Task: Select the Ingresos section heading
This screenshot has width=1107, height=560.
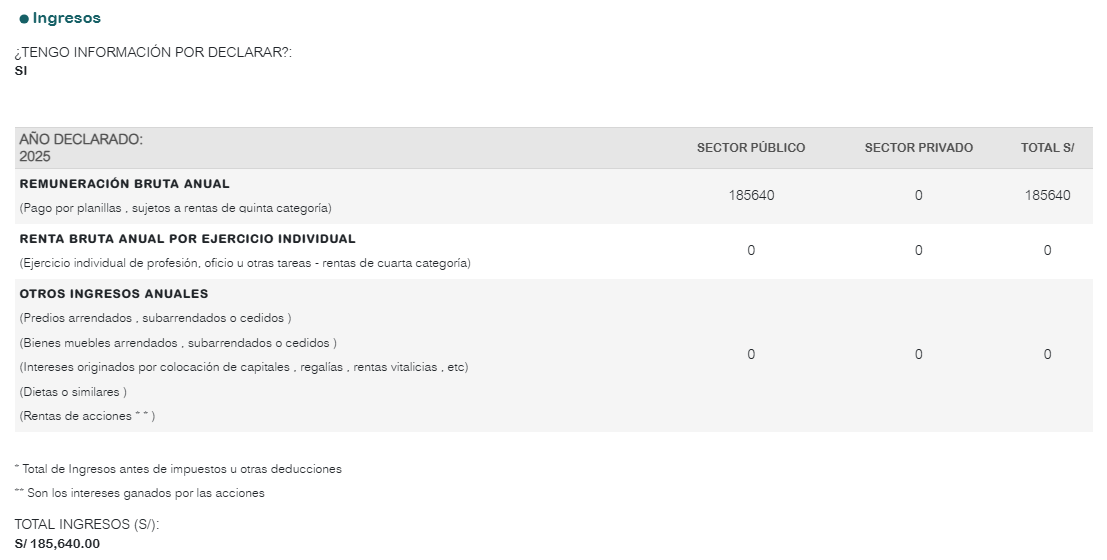Action: 66,18
